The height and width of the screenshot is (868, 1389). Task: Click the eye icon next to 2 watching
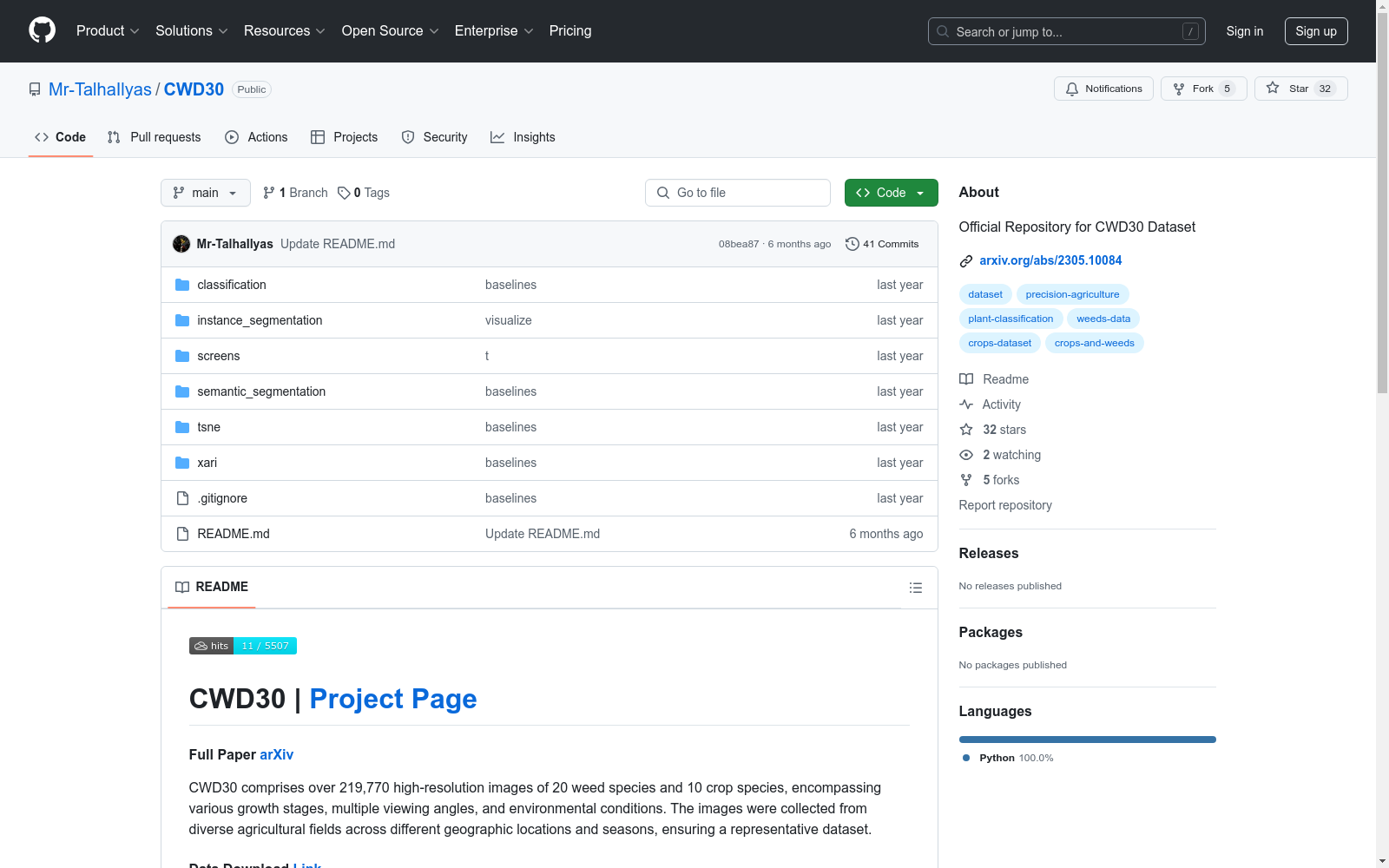pyautogui.click(x=966, y=455)
